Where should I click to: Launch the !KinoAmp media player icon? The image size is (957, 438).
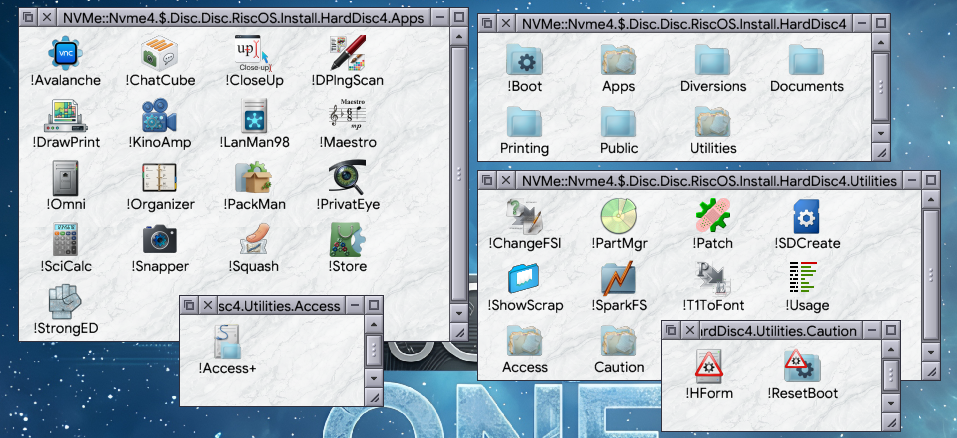159,115
